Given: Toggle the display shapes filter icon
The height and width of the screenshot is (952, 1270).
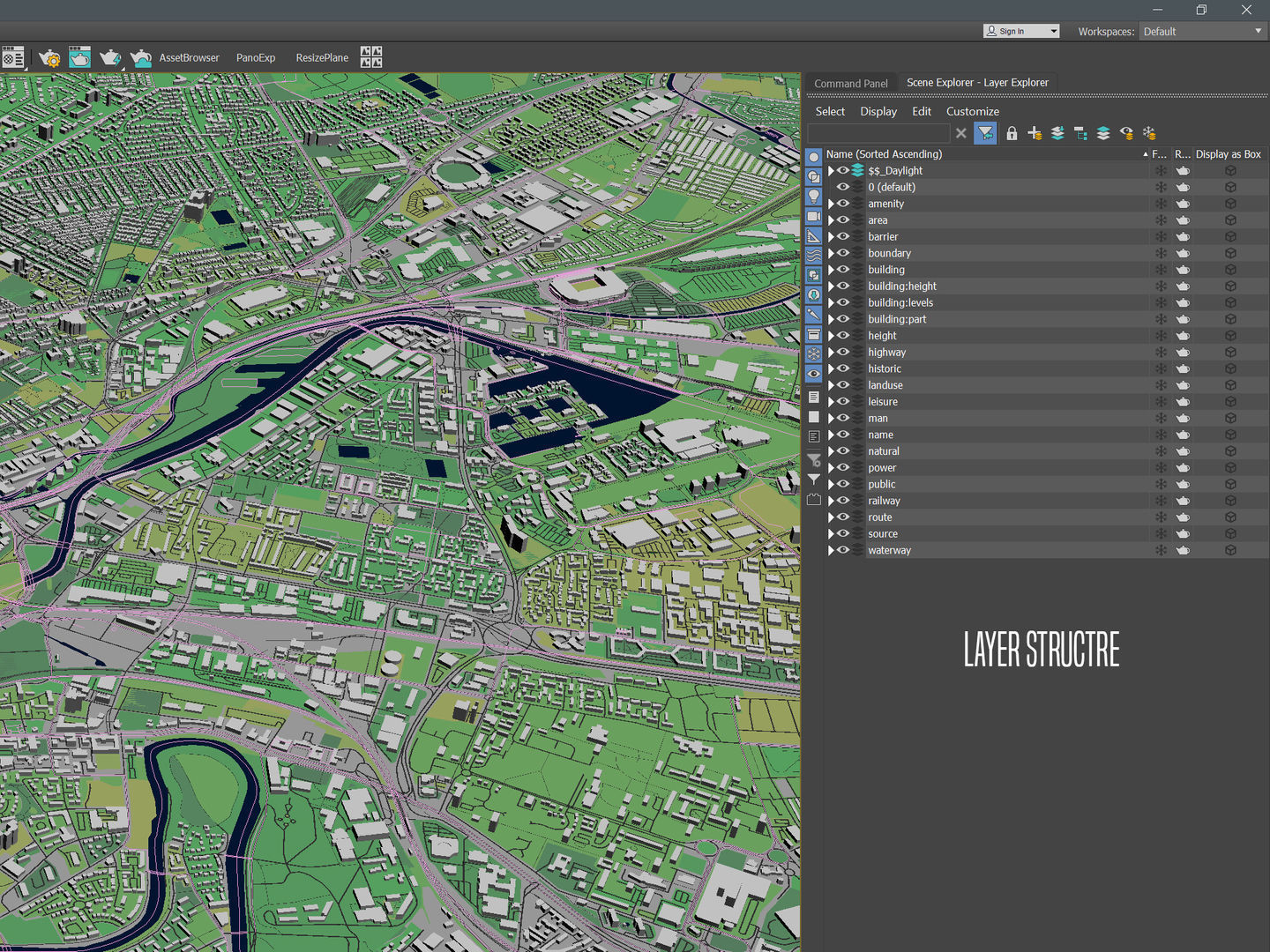Looking at the screenshot, I should (814, 176).
